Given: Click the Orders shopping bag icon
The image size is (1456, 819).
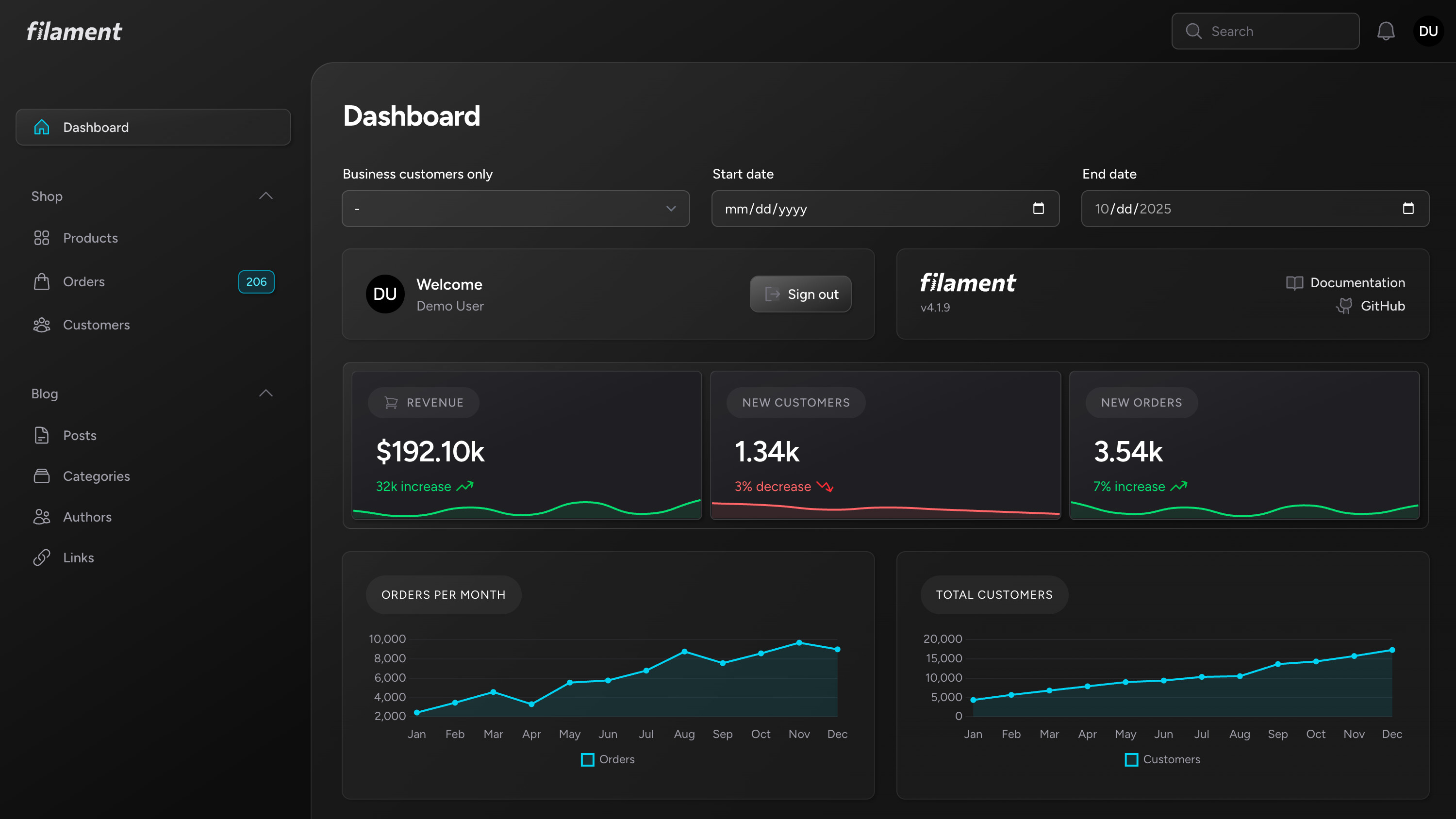Looking at the screenshot, I should click(x=42, y=281).
